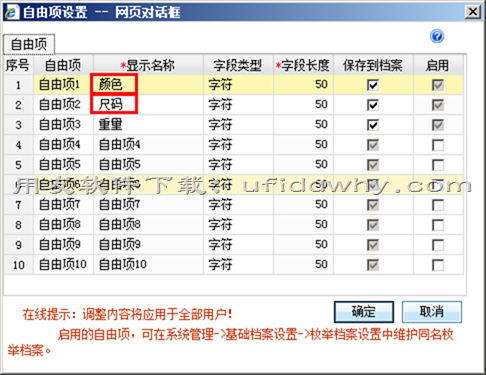486x375 pixels.
Task: Toggle 保存到档案 checkbox for 自由项2
Action: 373,105
